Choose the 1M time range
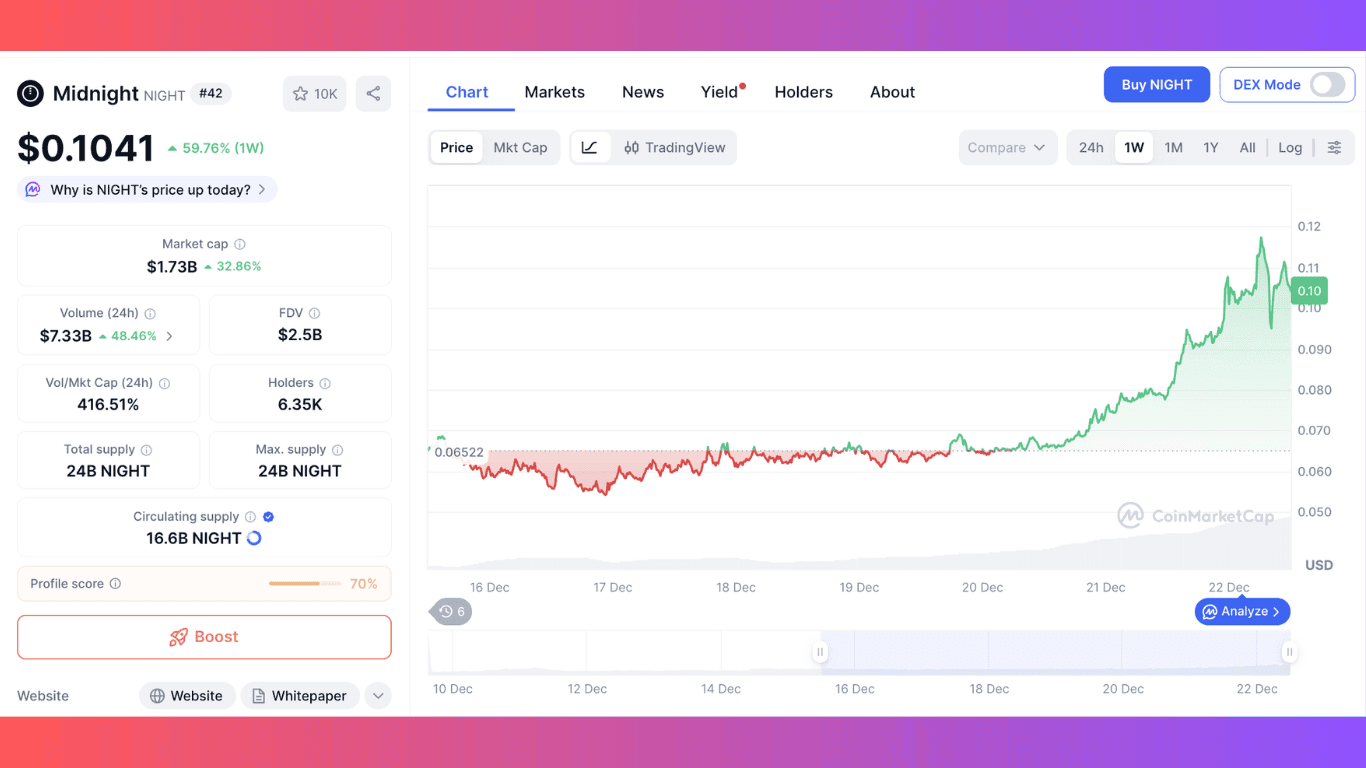Screen dimensions: 1366x768 (1173, 147)
